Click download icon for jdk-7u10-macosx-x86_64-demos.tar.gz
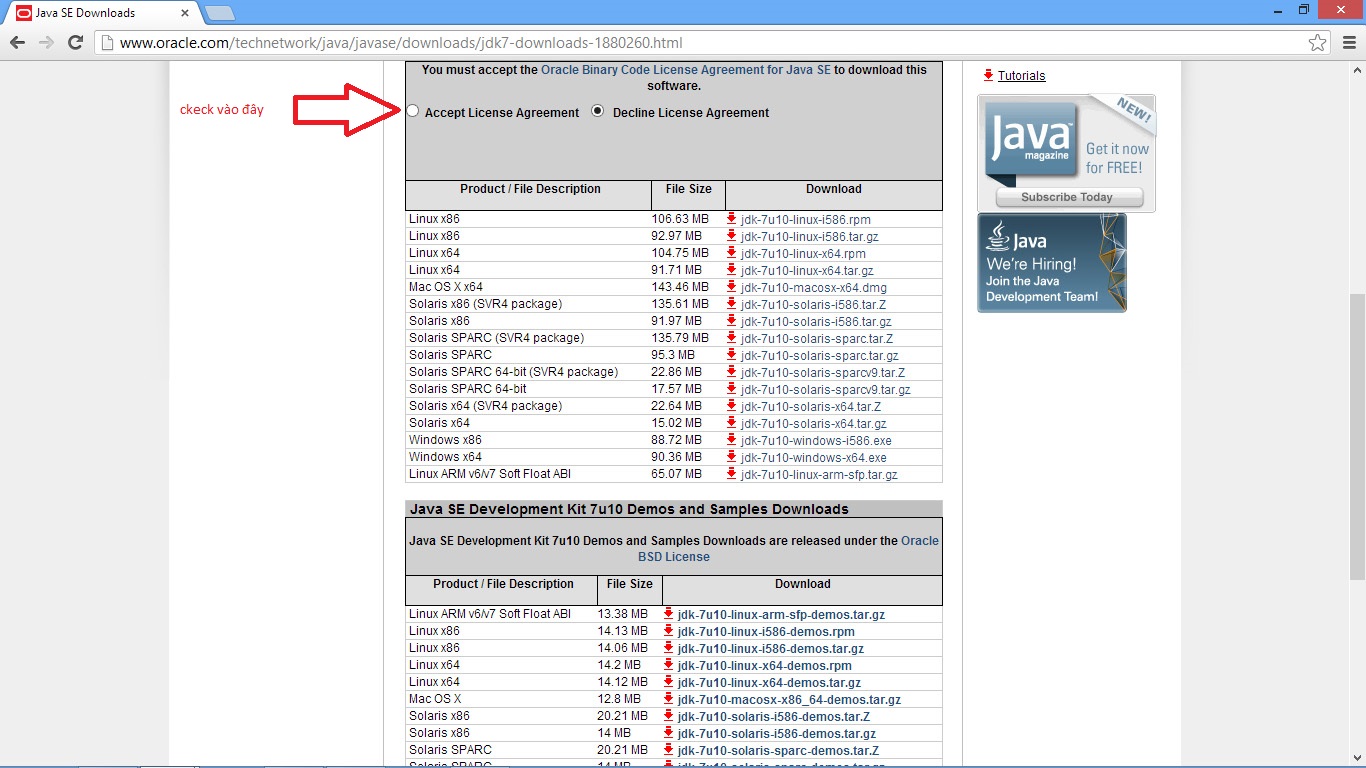 (x=668, y=698)
